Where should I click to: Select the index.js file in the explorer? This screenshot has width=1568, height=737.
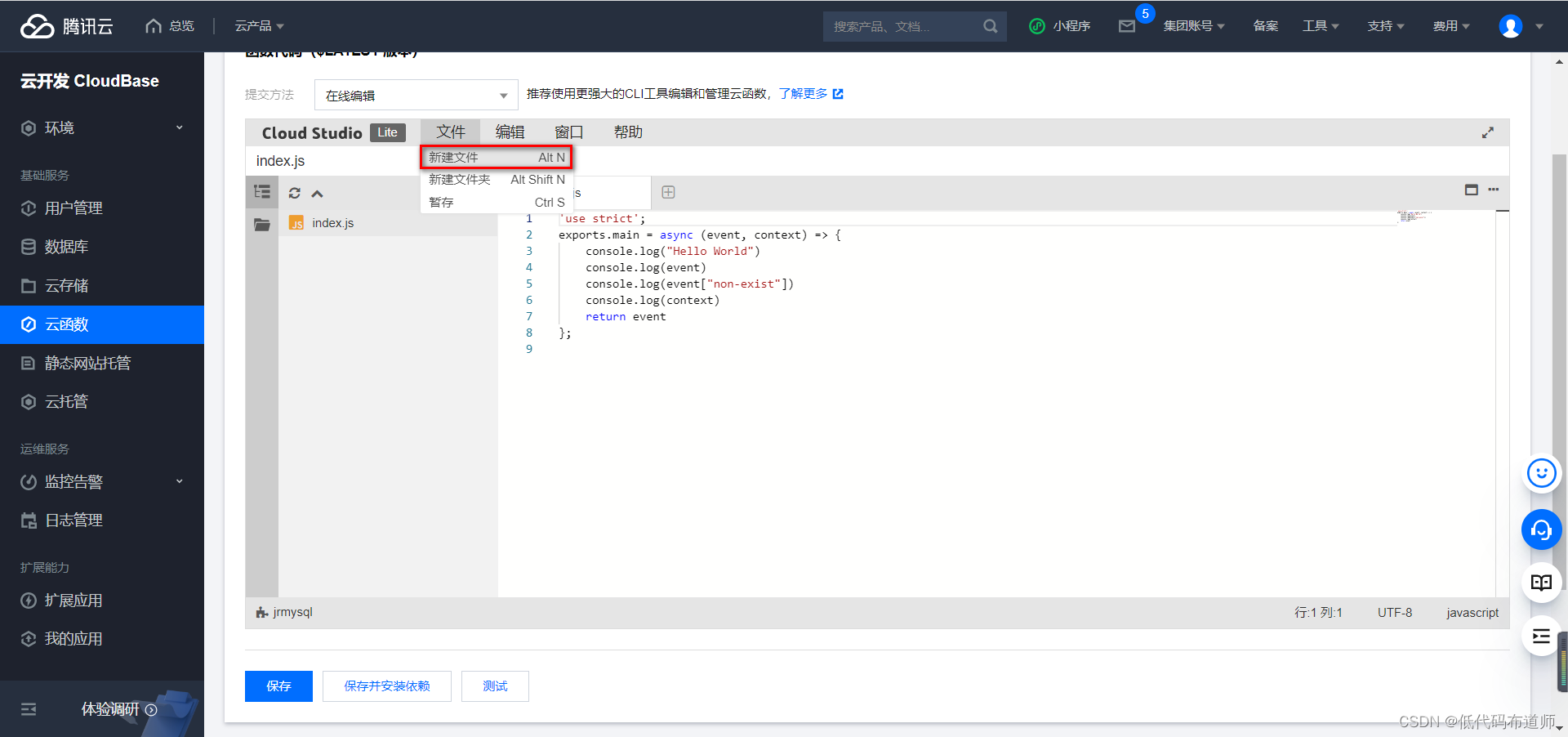[x=332, y=222]
